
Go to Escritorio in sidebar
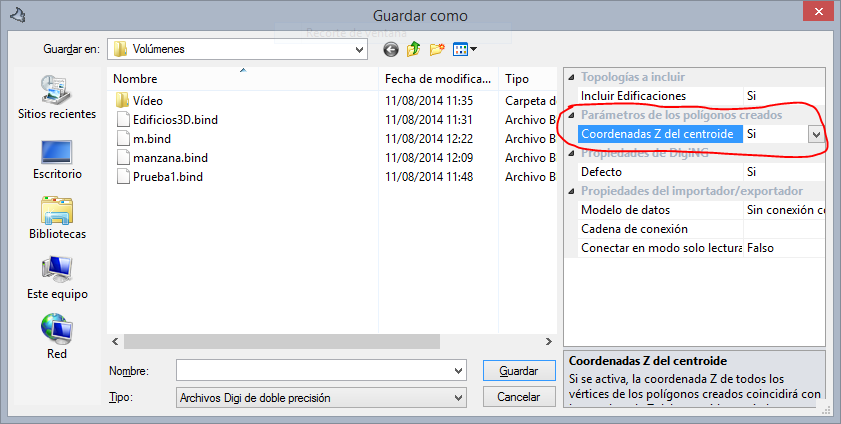tap(57, 158)
